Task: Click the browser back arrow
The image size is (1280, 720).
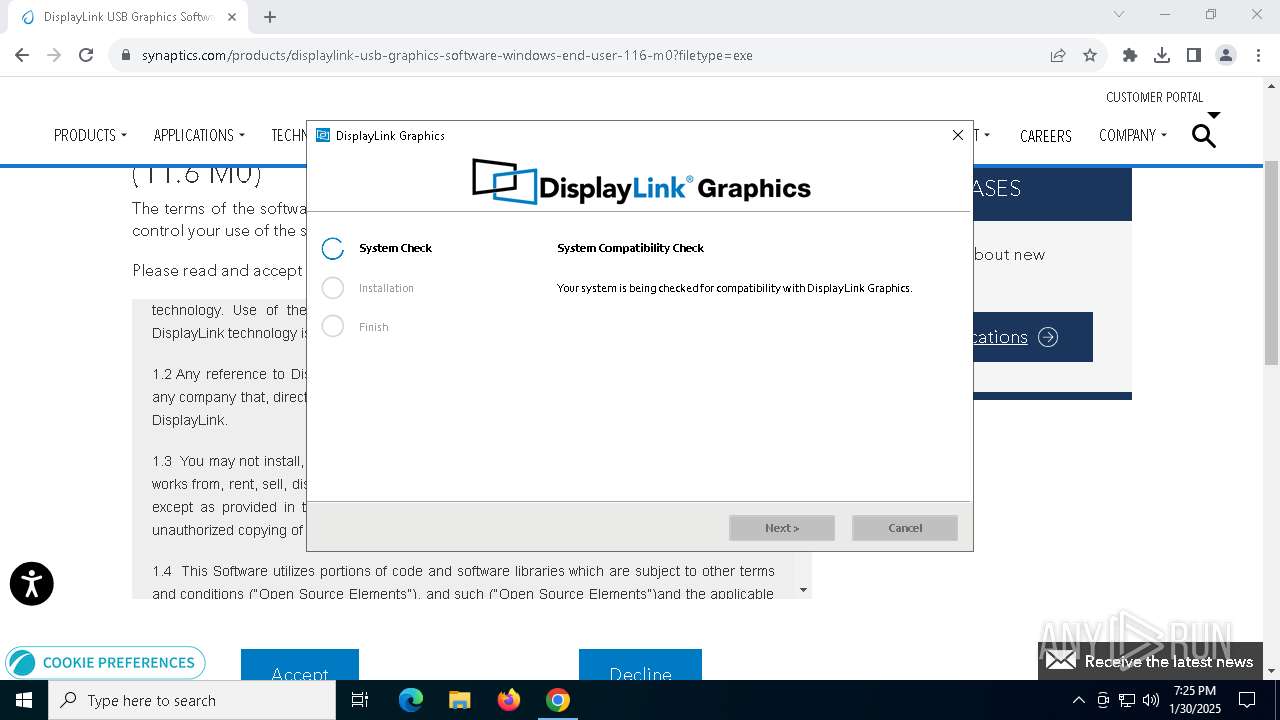Action: pos(22,55)
